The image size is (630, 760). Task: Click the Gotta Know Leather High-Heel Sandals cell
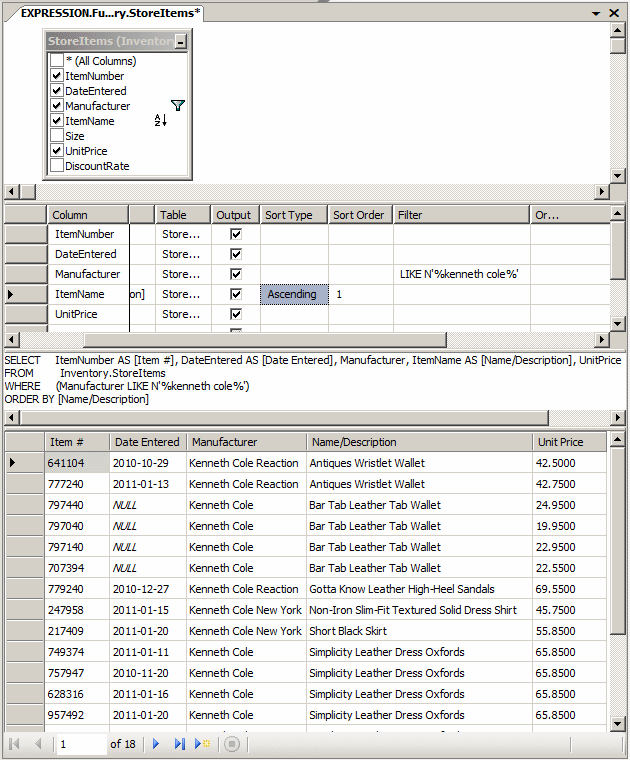pyautogui.click(x=419, y=589)
